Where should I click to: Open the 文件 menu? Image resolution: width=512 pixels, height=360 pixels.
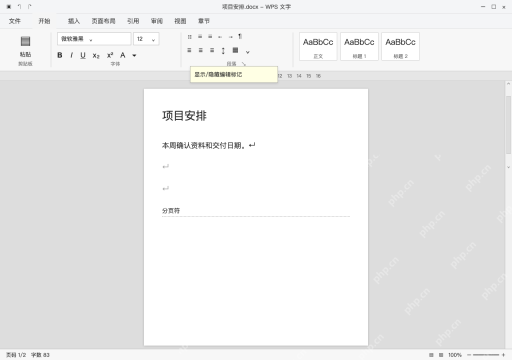coord(15,21)
